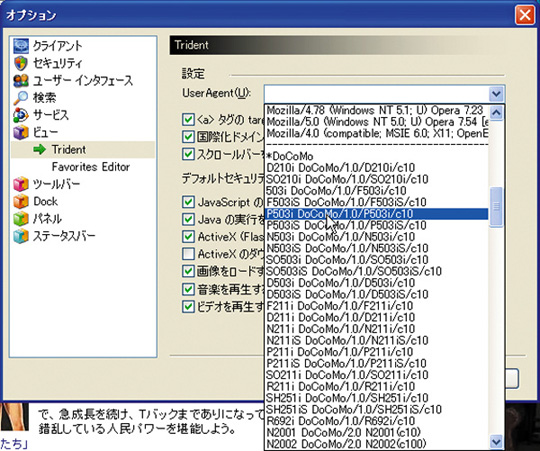Click the Search (検索) magnifier icon
The image size is (540, 451).
(x=21, y=98)
